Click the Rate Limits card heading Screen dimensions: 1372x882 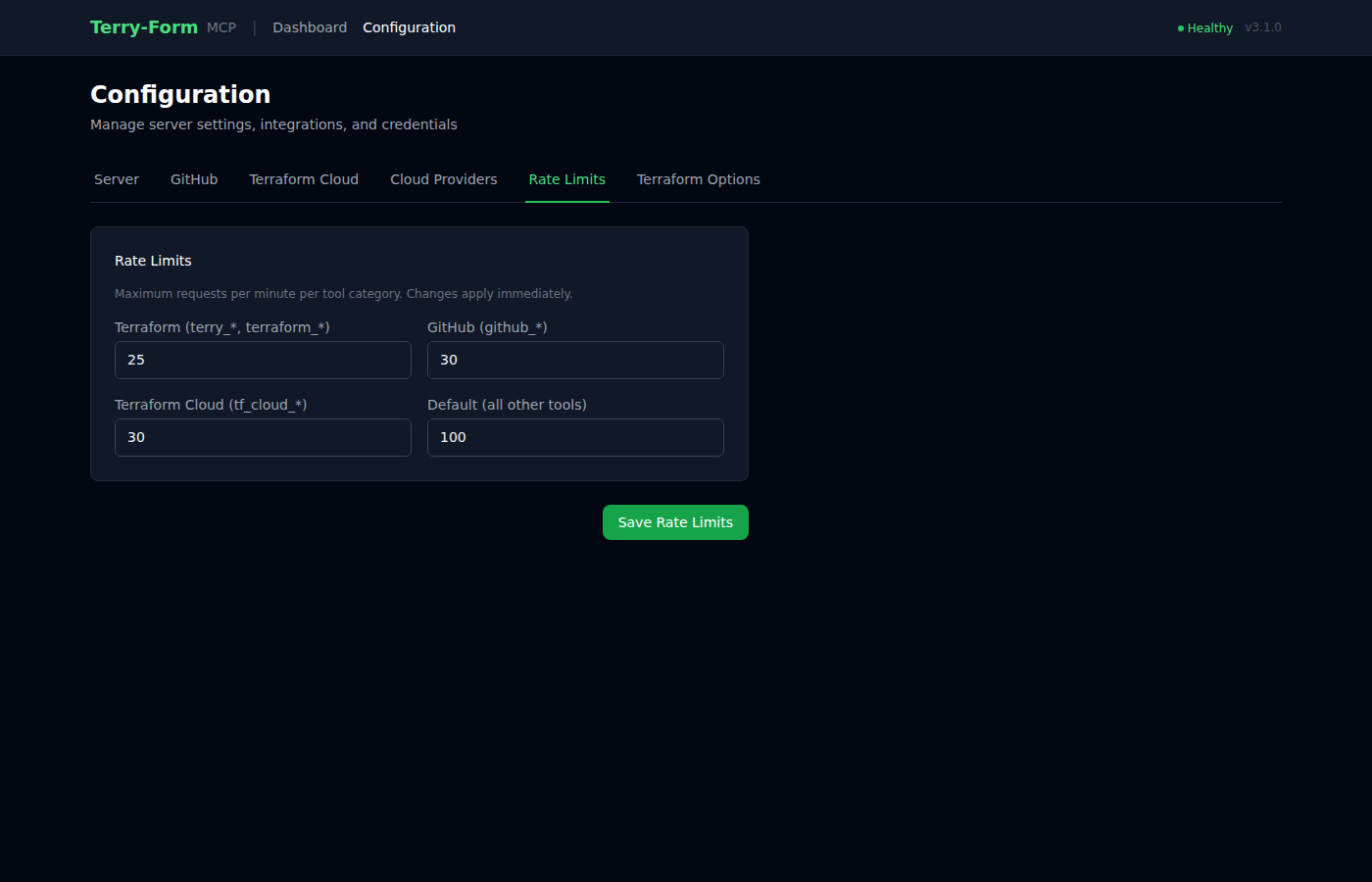click(153, 261)
